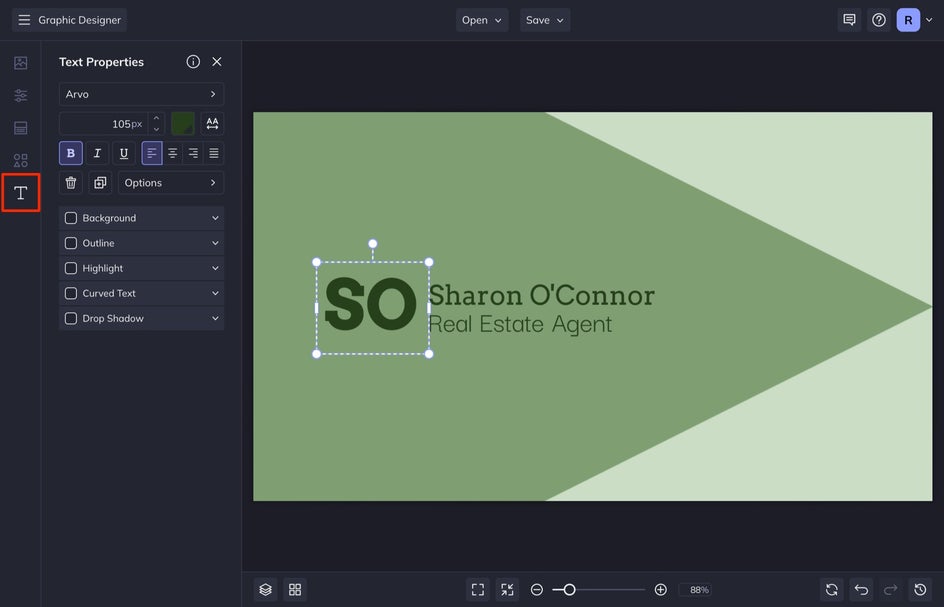Open the Save menu

[545, 20]
